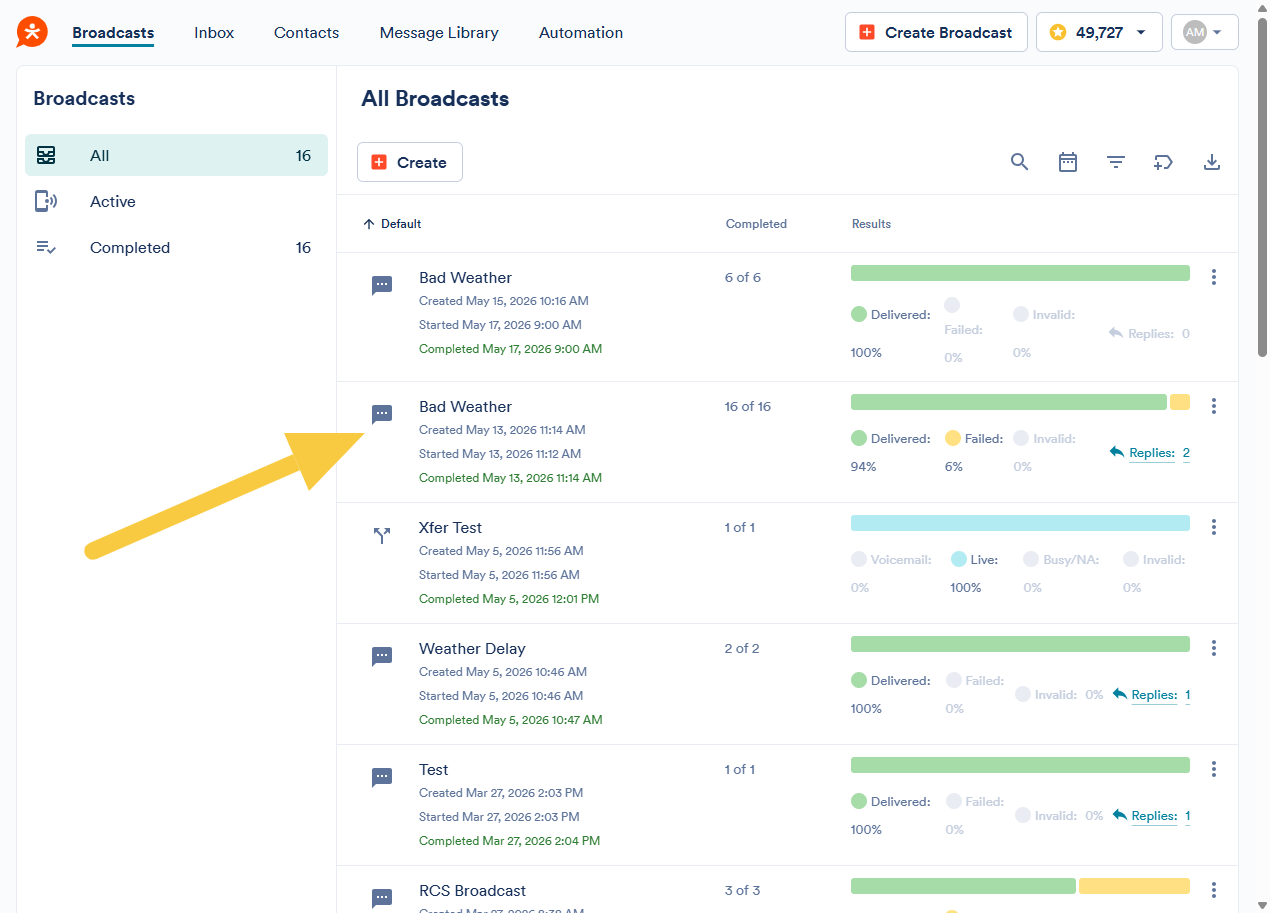Open the three-dot menu for Weather Delay
The height and width of the screenshot is (913, 1270).
pyautogui.click(x=1214, y=648)
